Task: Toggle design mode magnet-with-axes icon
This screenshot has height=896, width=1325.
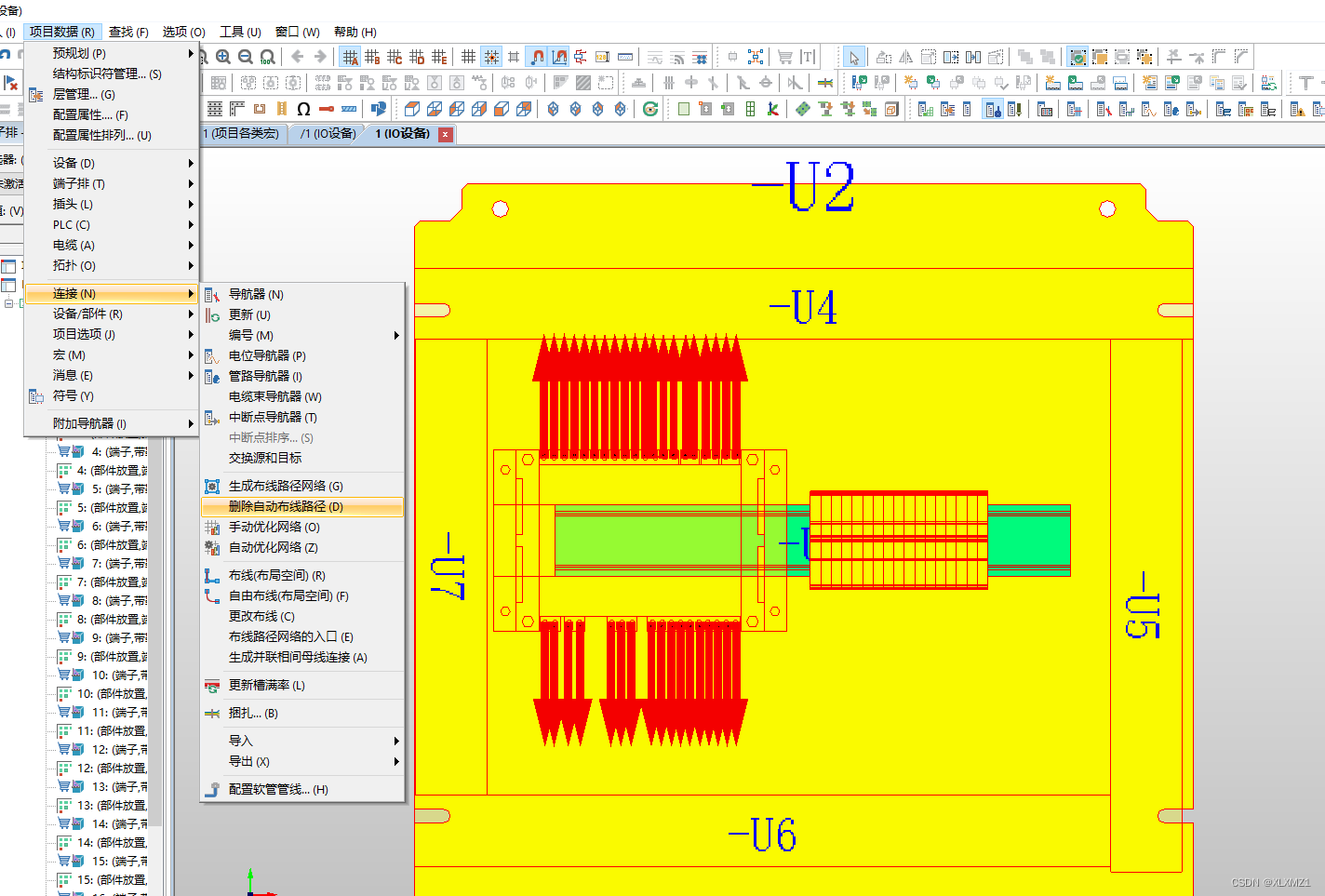Action: tap(559, 57)
